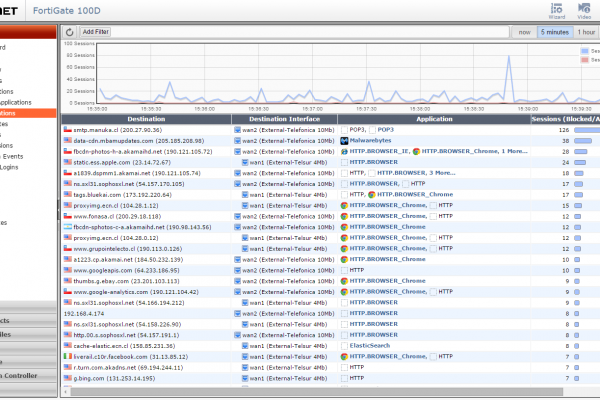Select the '1 hour' time range

586,32
